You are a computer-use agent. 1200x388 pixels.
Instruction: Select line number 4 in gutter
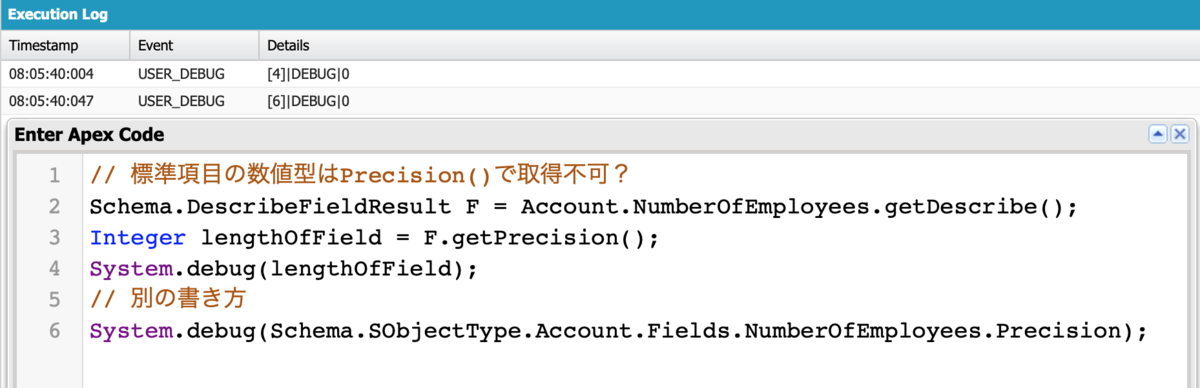click(54, 270)
